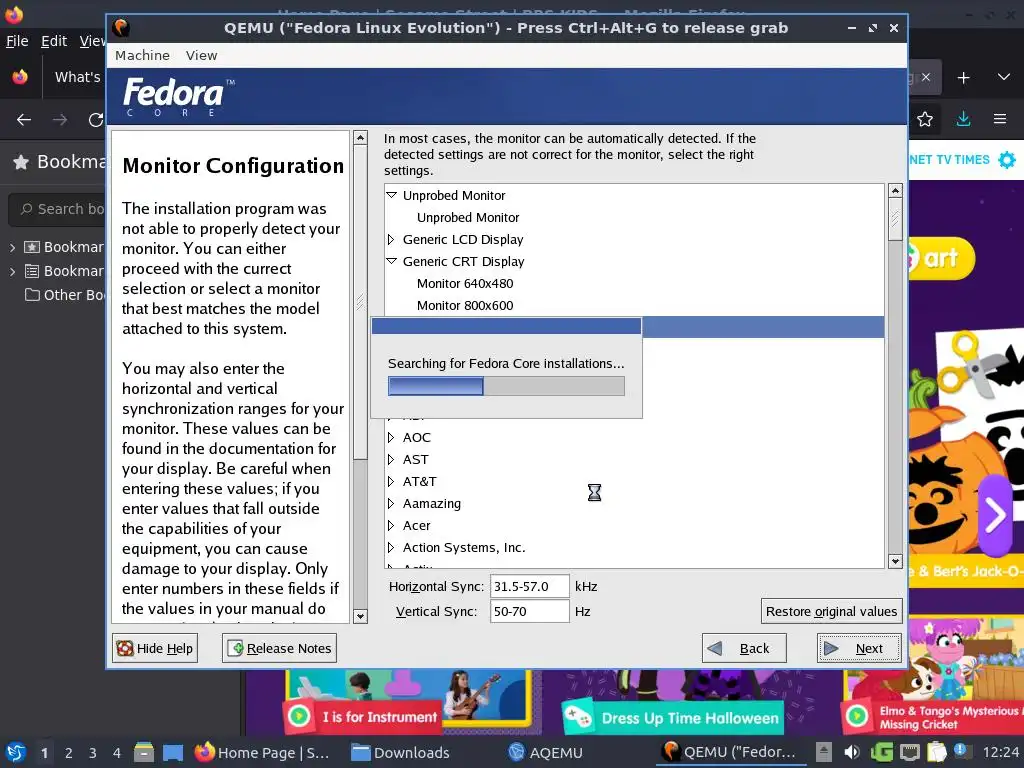Expand the AT&T monitor vendor

click(391, 481)
